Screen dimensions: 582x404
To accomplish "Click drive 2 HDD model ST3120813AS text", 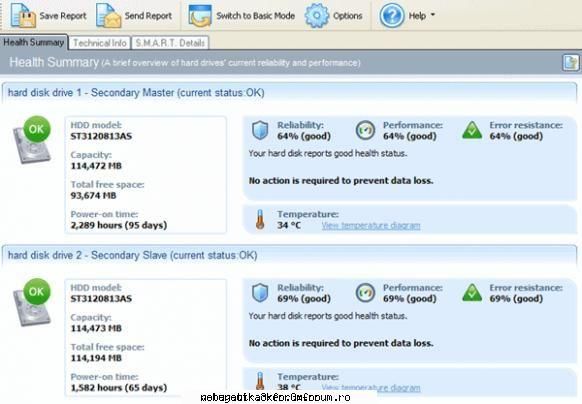I will [101, 299].
